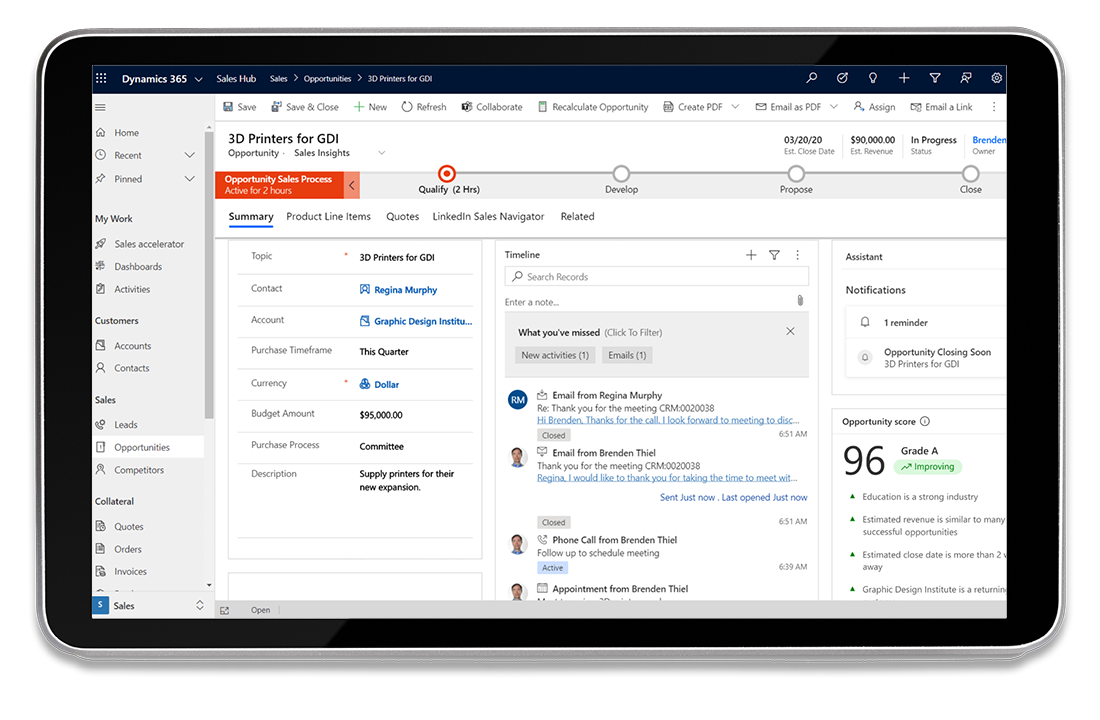Dismiss the What you've missed panel

point(790,331)
